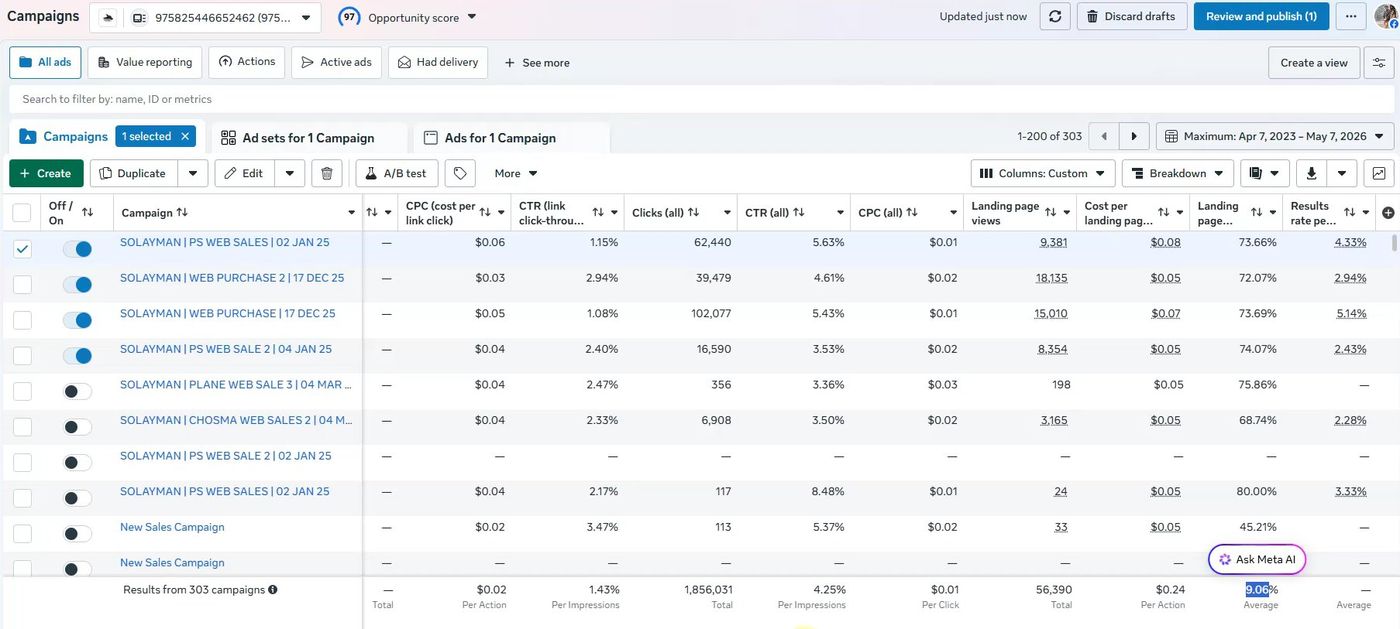Open the charts view icon

point(1380,173)
